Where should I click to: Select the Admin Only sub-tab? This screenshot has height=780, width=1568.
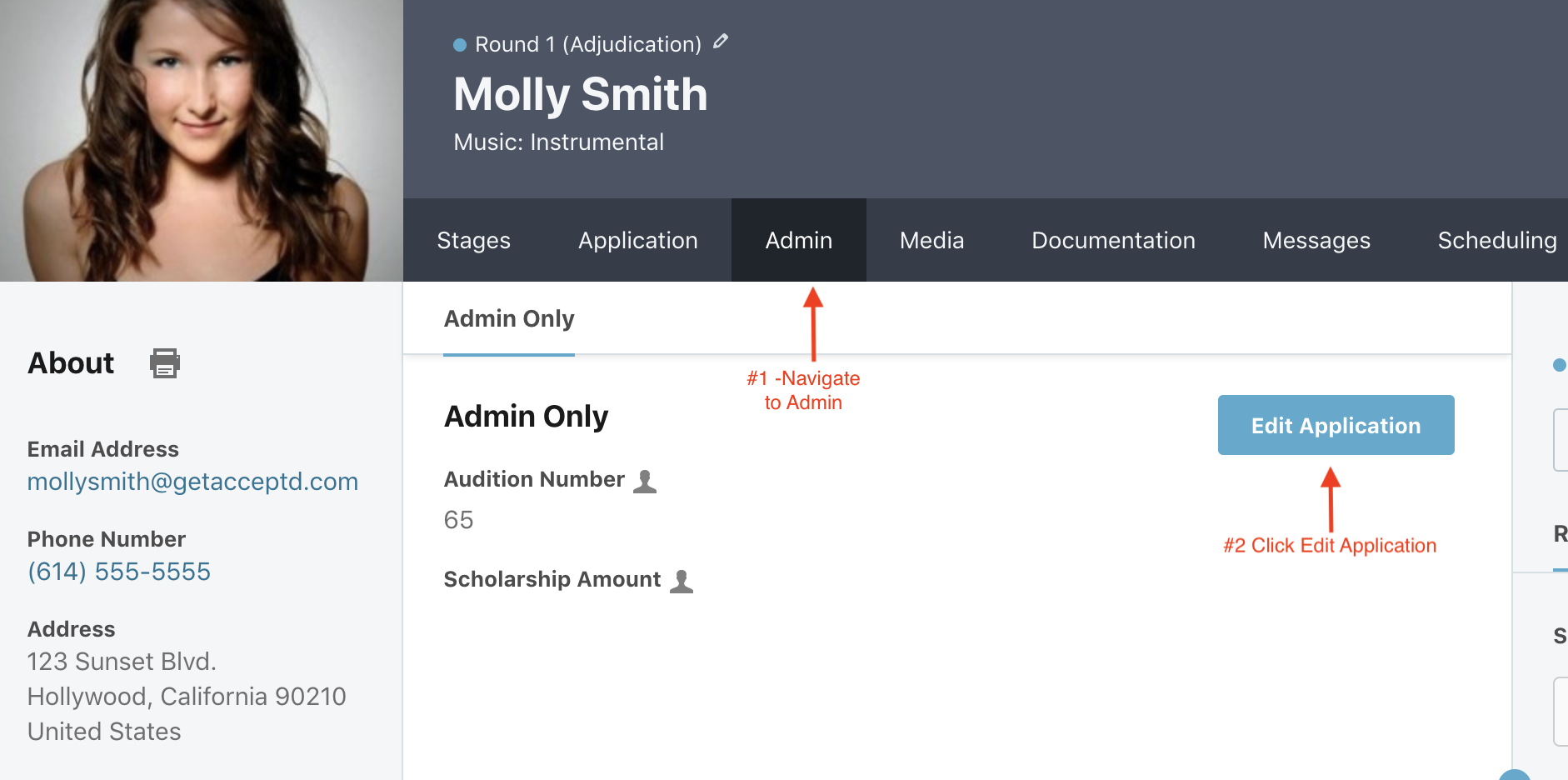click(x=509, y=319)
